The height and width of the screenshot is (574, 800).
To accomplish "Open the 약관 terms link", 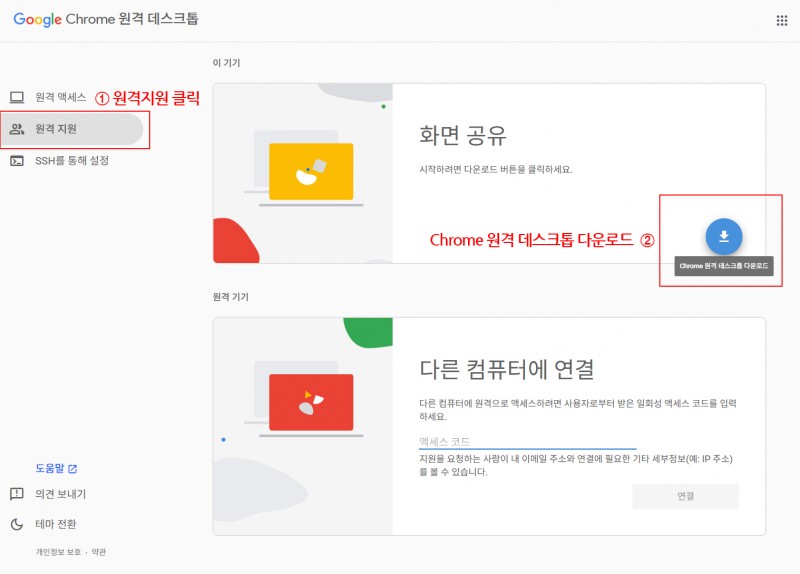I will point(98,552).
